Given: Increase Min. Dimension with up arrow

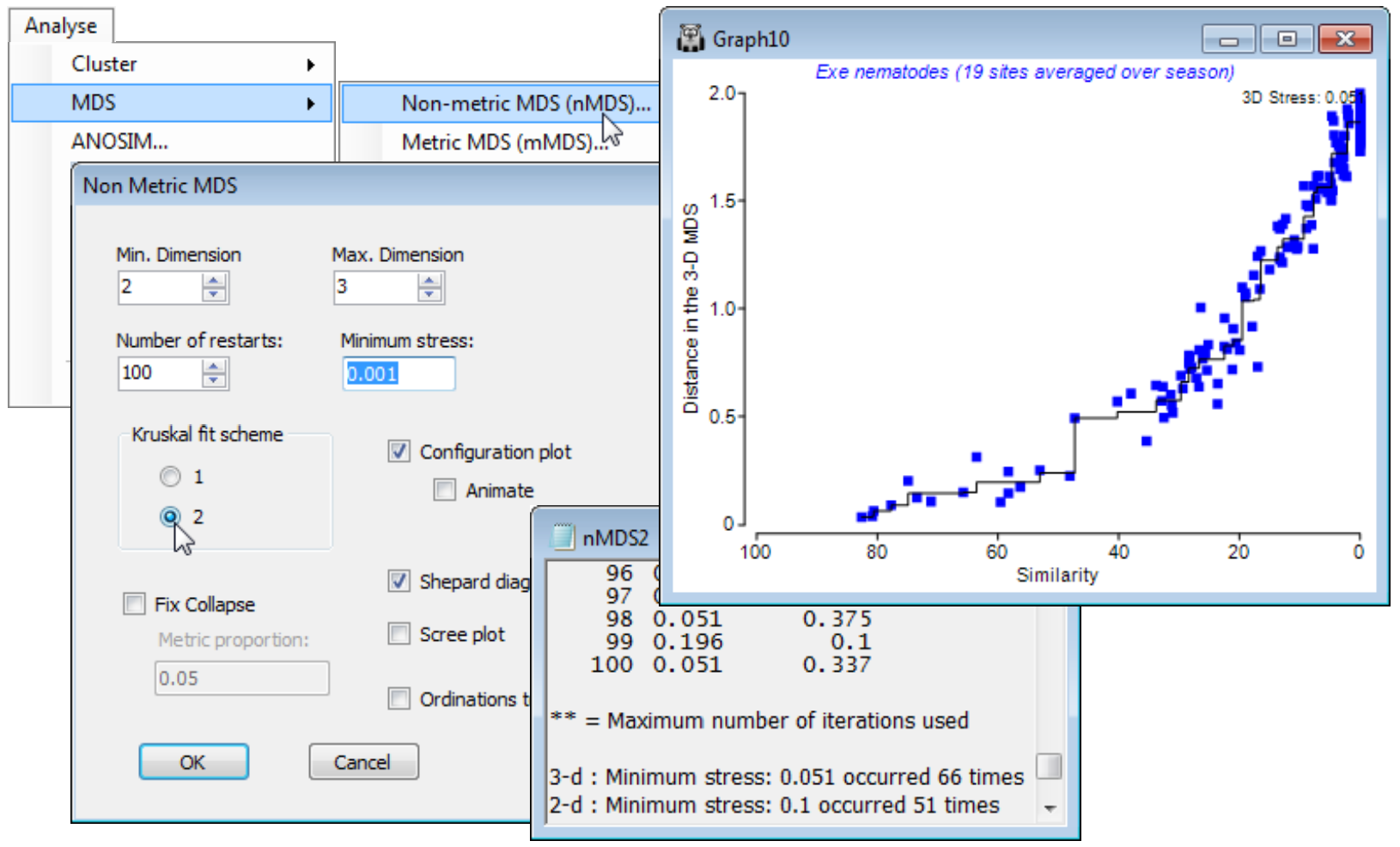Looking at the screenshot, I should coord(214,280).
